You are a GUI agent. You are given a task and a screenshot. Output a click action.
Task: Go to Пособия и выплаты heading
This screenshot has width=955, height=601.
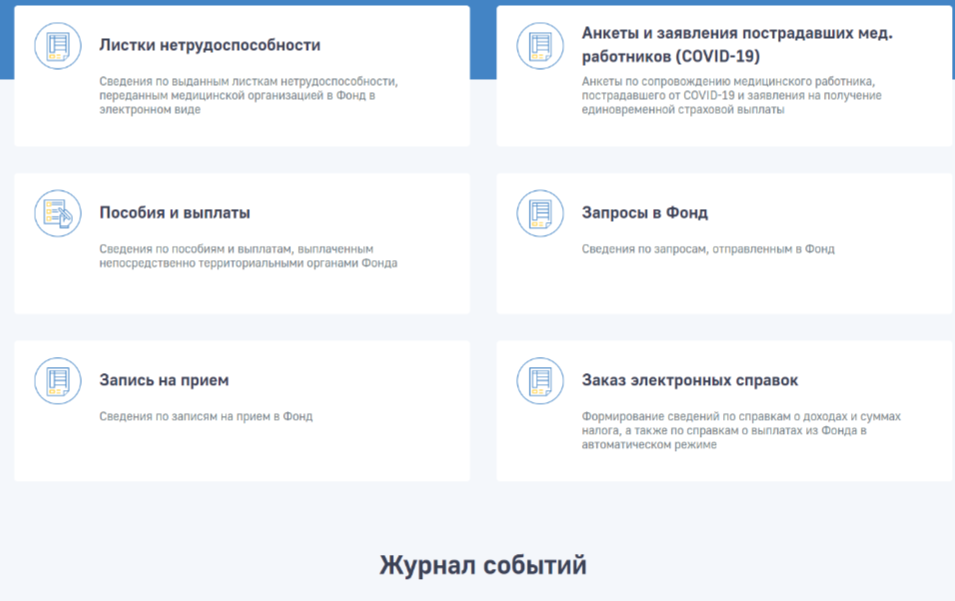[x=175, y=213]
